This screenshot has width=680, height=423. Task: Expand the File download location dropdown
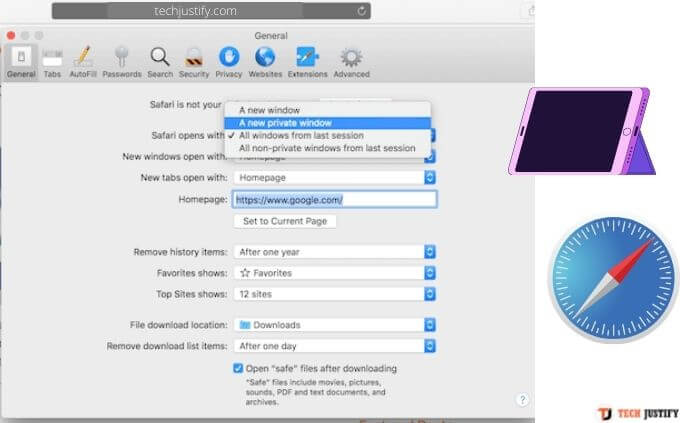(x=334, y=325)
